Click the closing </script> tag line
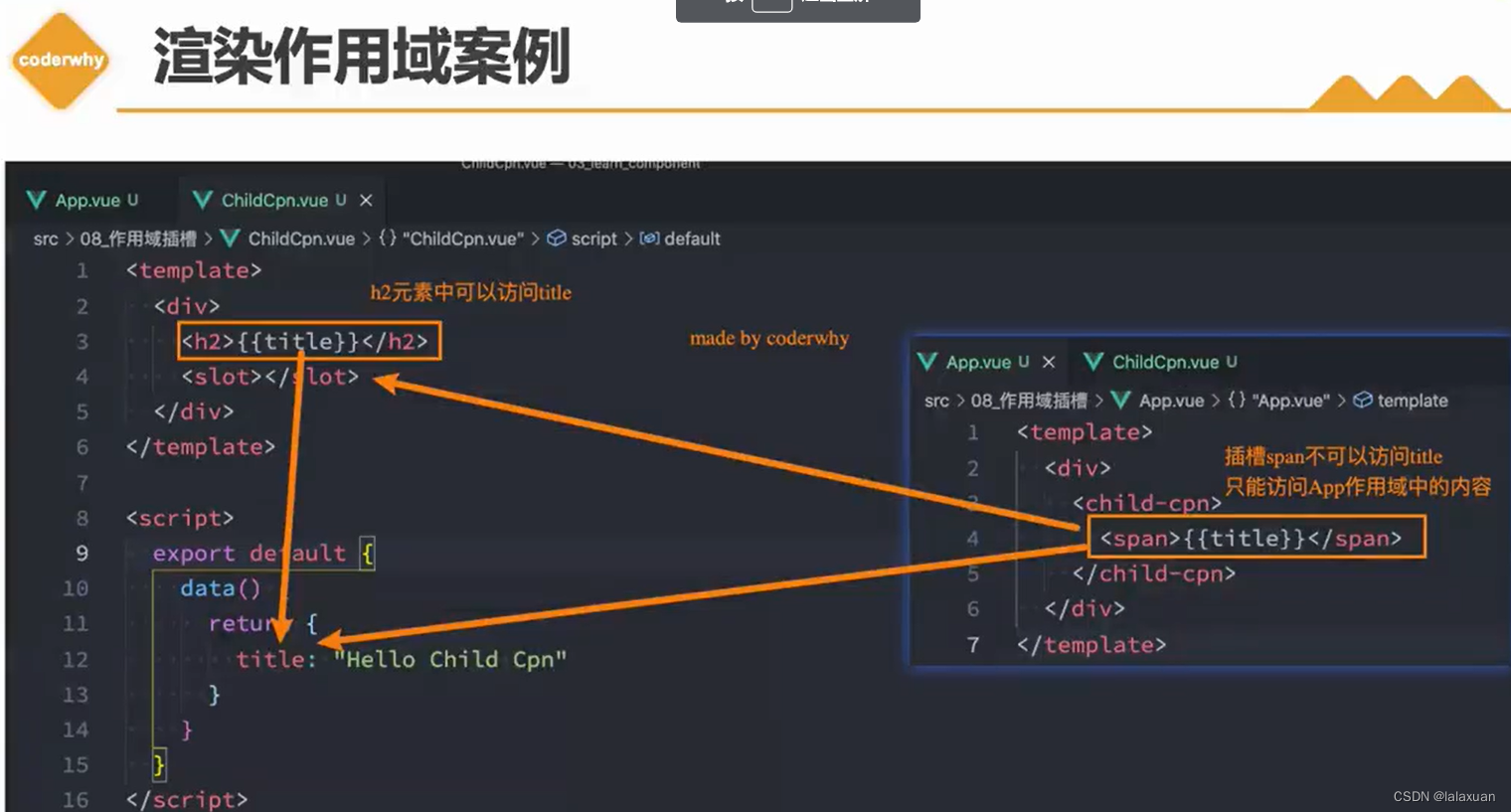The width and height of the screenshot is (1511, 812). 187,799
